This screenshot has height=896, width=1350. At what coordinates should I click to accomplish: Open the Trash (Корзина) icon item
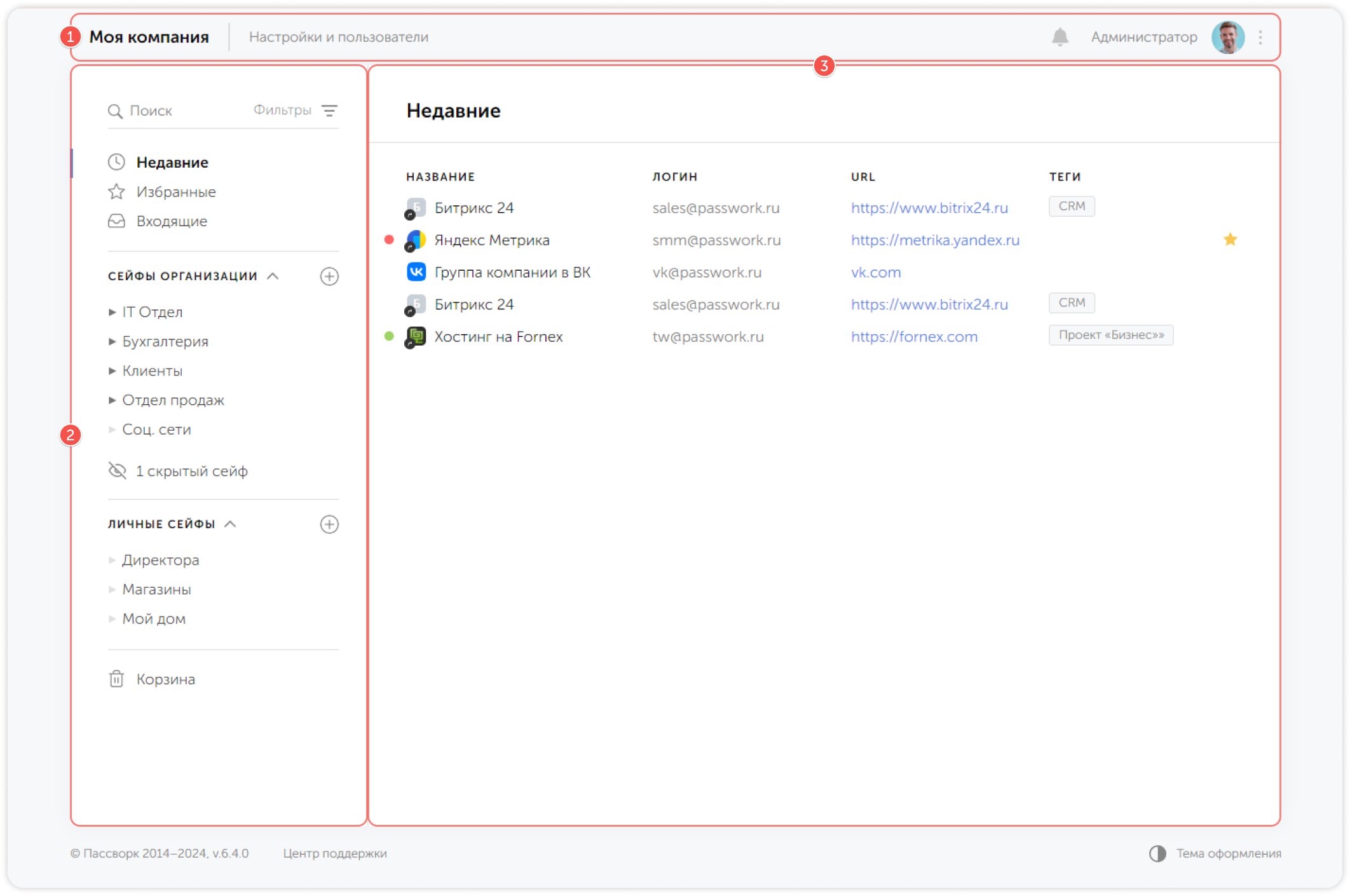coord(117,679)
